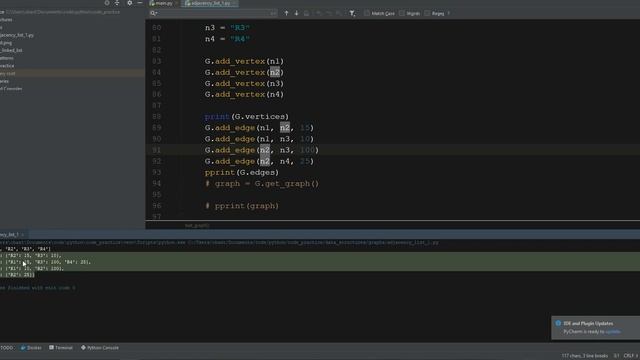Click the search filter funnel icon
The width and height of the screenshot is (640, 360).
pos(352,13)
